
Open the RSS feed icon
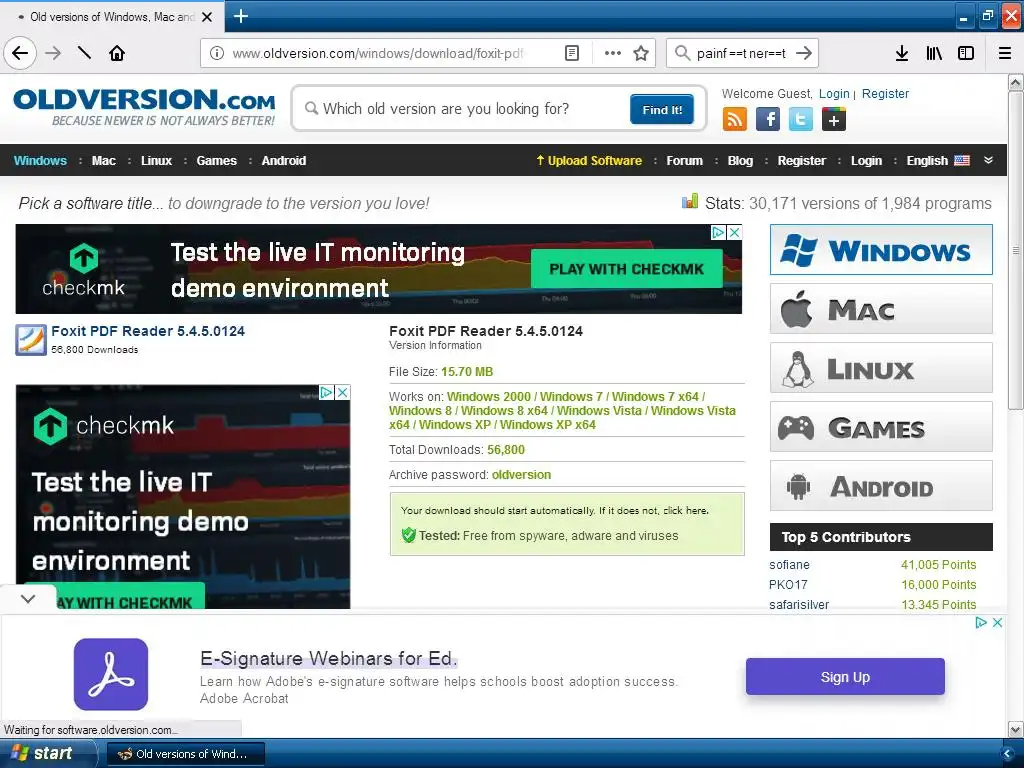click(735, 120)
